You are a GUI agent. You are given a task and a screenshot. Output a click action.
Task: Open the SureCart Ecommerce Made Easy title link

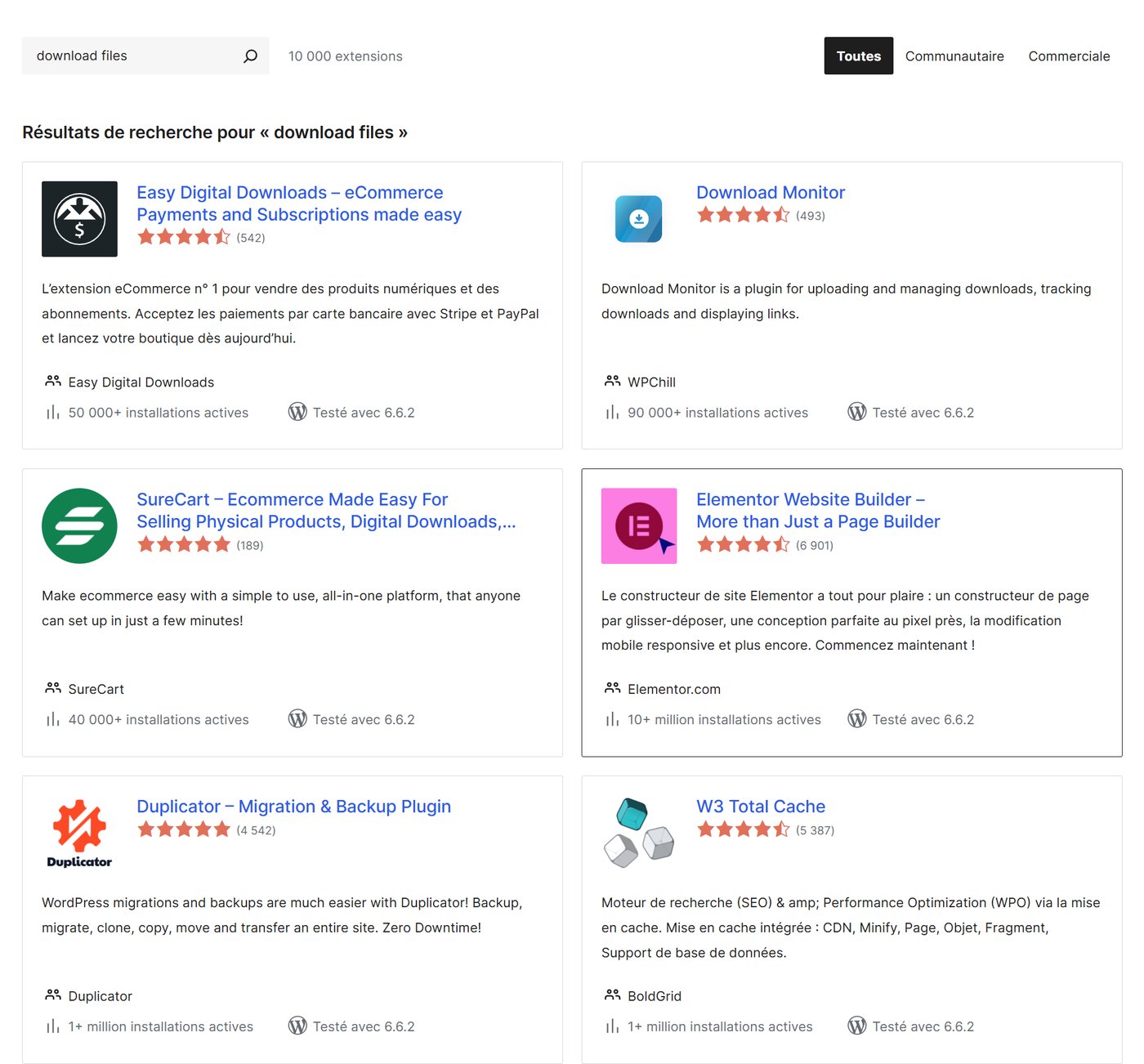click(326, 511)
